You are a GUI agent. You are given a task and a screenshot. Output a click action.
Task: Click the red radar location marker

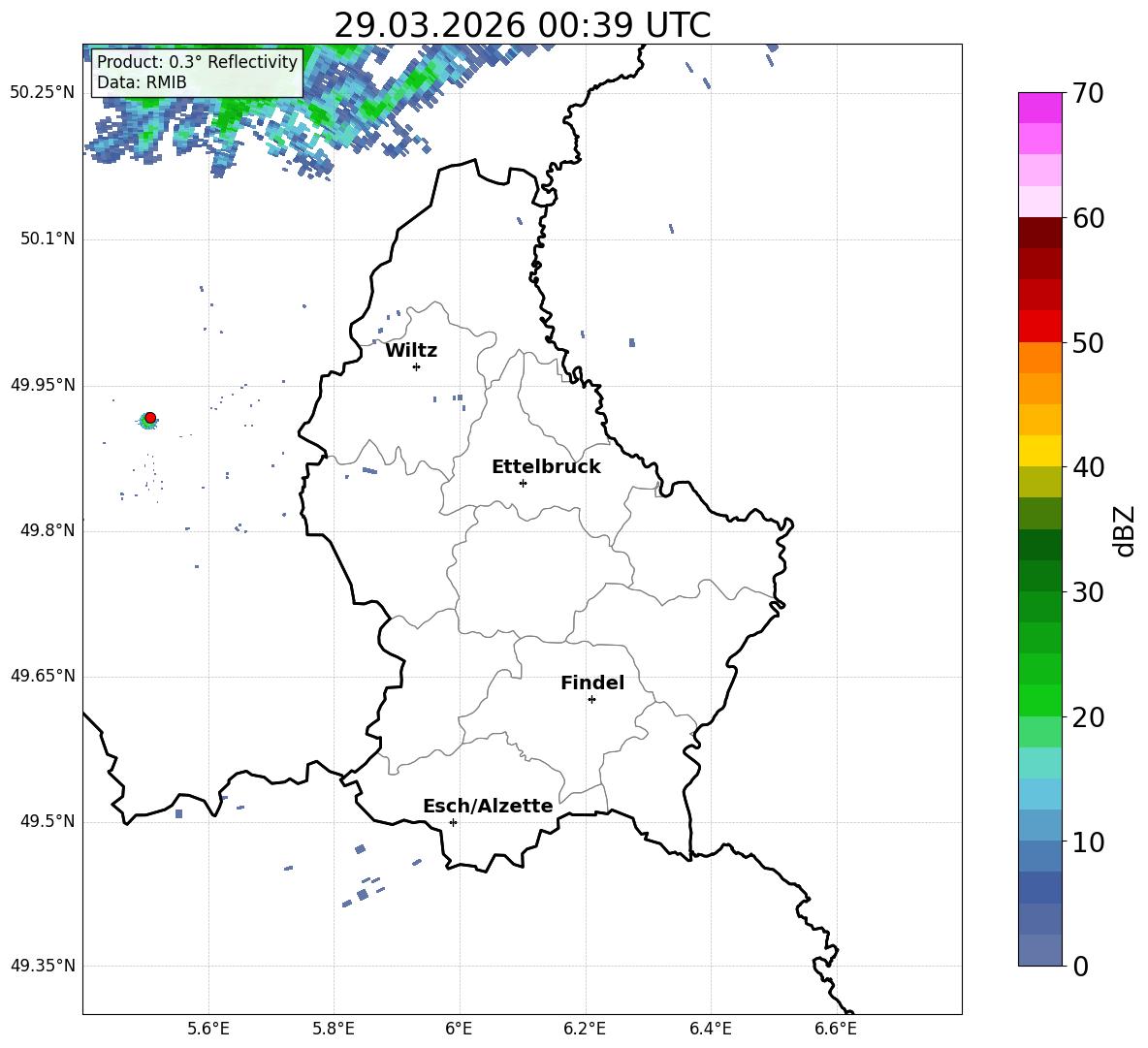coord(150,418)
